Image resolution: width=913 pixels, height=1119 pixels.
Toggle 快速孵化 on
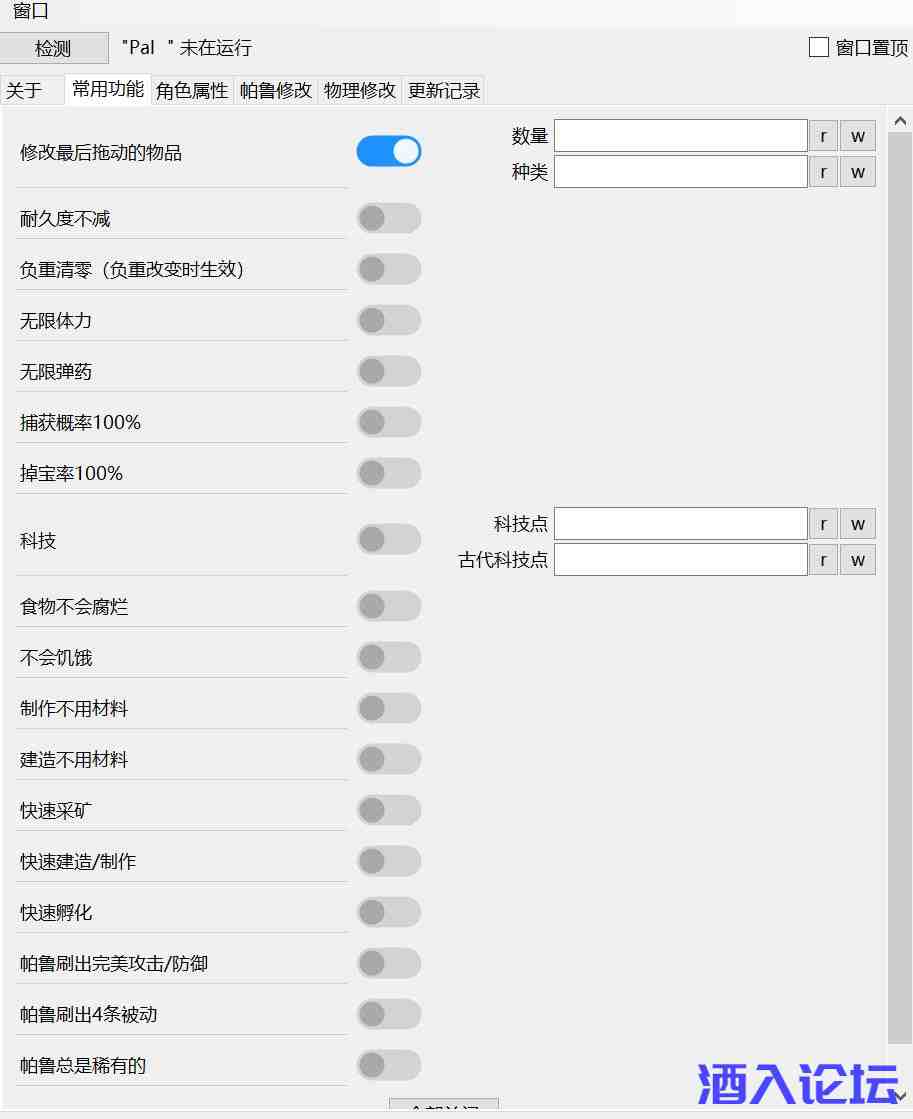(389, 913)
